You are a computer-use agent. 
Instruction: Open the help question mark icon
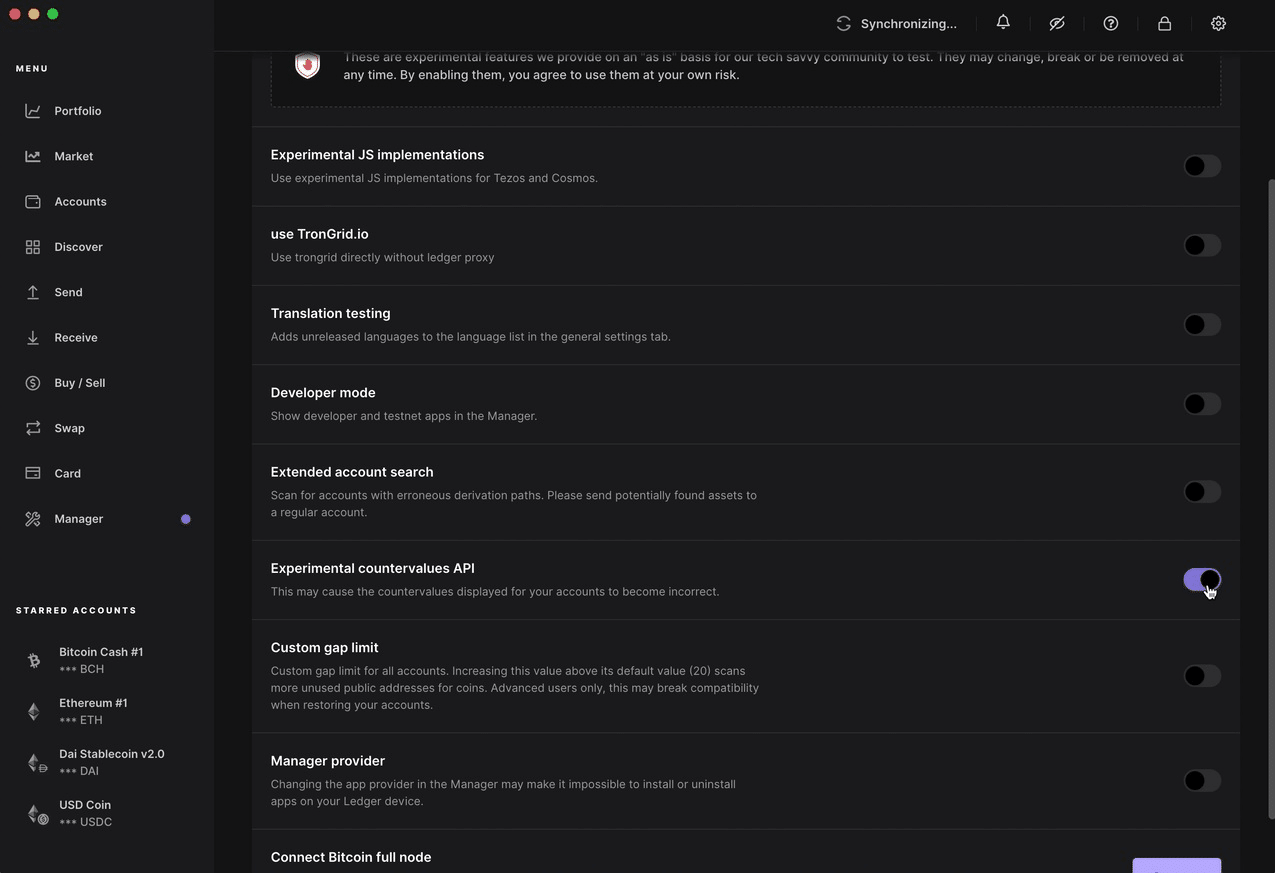(x=1111, y=23)
